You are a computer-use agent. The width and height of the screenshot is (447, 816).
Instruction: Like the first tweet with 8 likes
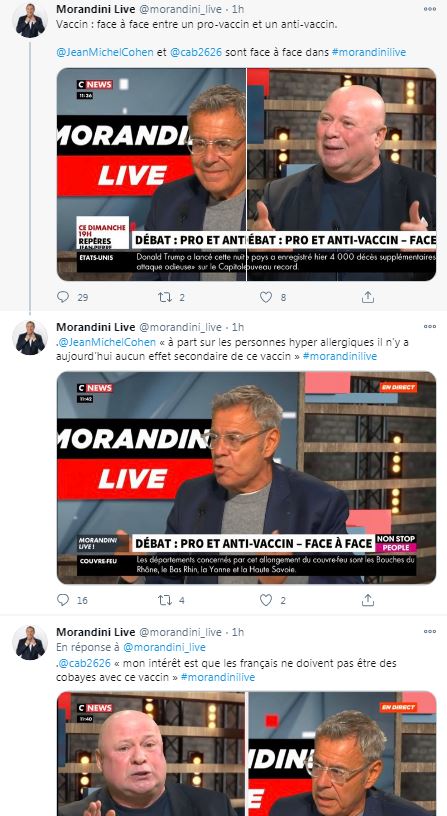tap(266, 297)
